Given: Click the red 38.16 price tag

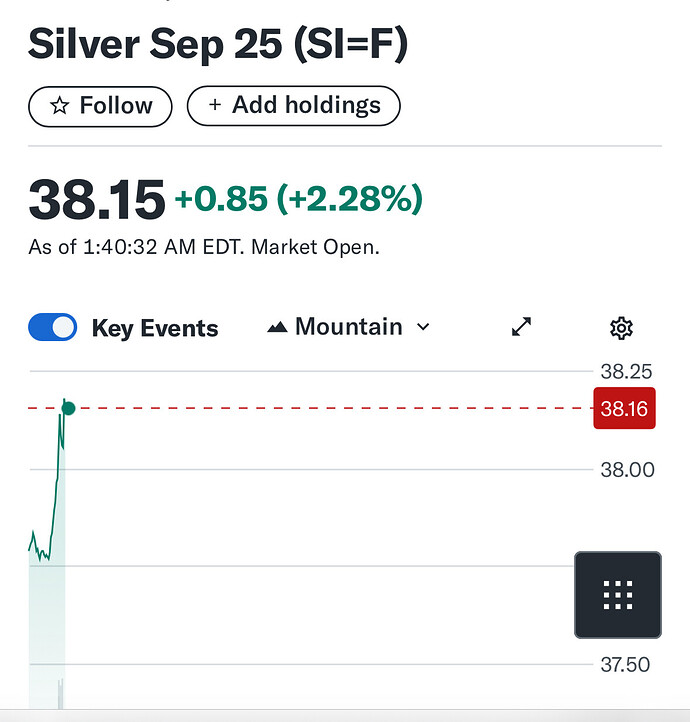Looking at the screenshot, I should tap(624, 408).
